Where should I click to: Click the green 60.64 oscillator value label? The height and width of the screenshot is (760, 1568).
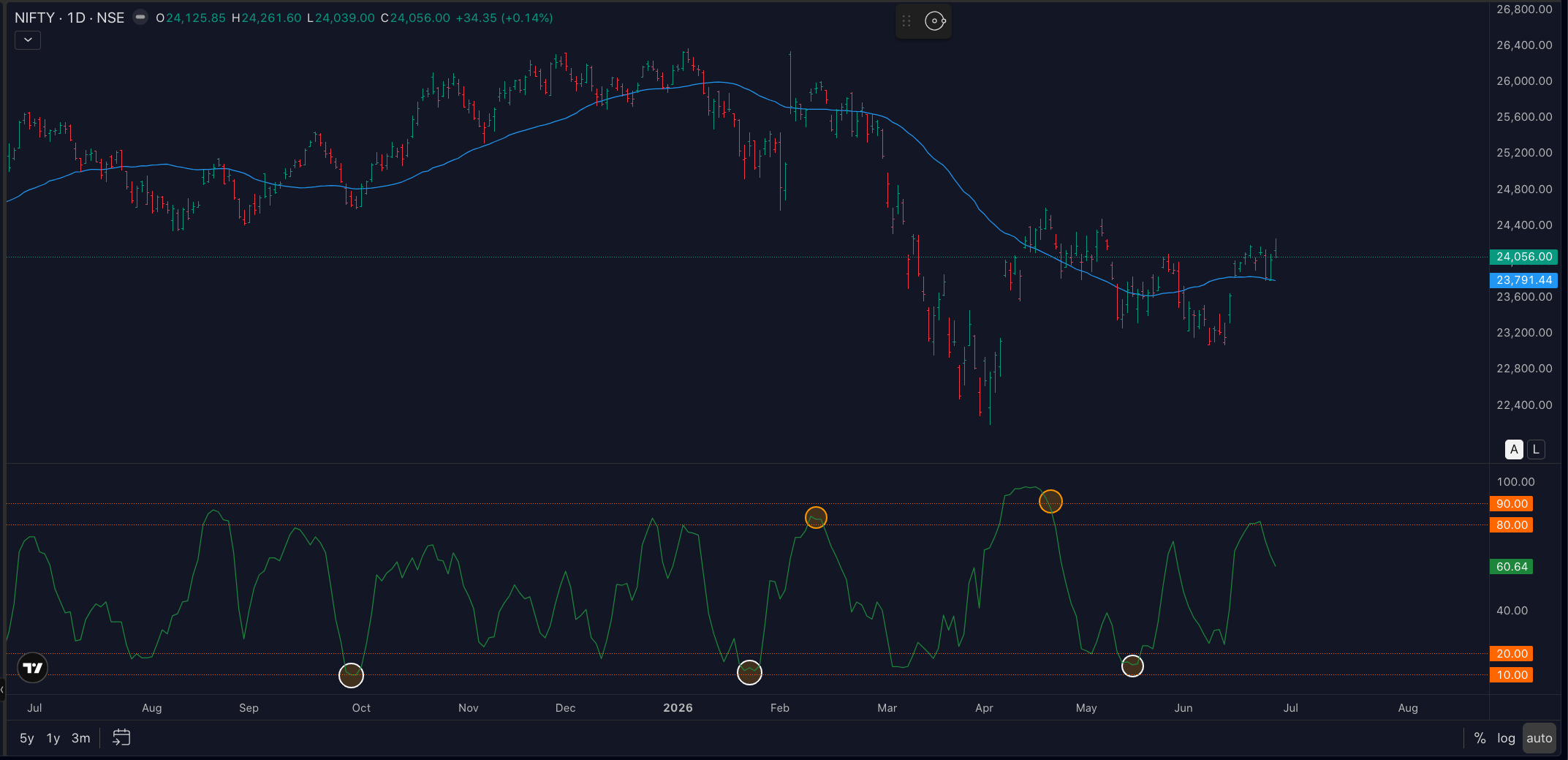point(1512,567)
